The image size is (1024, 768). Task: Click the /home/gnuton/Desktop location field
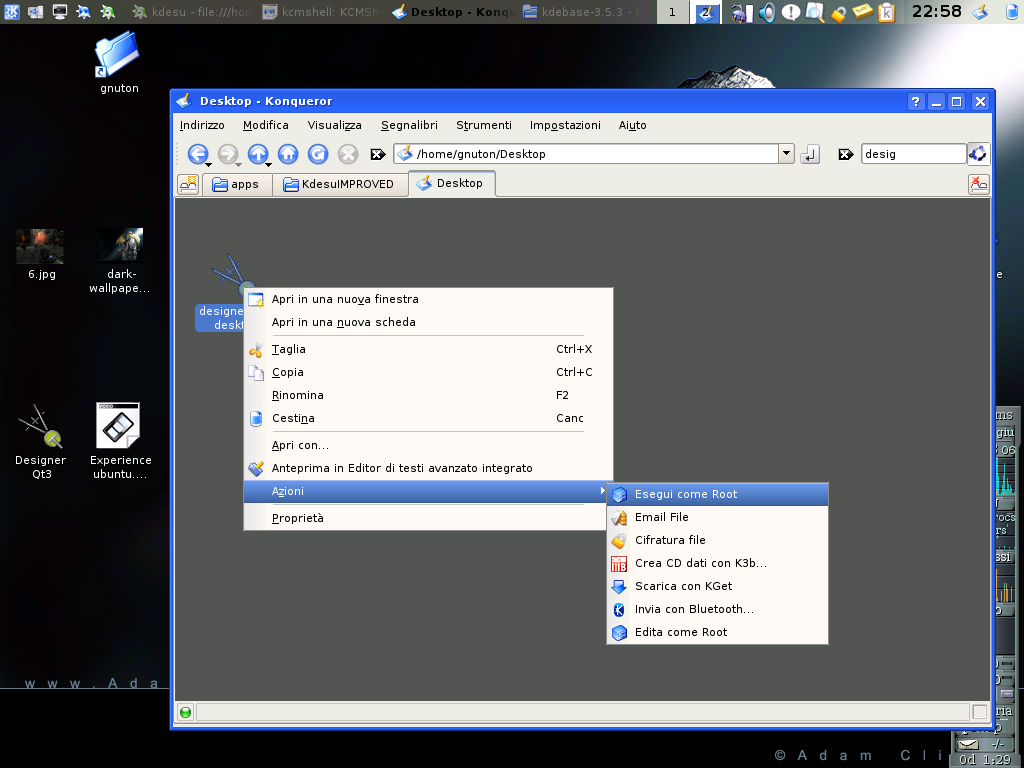pos(586,154)
